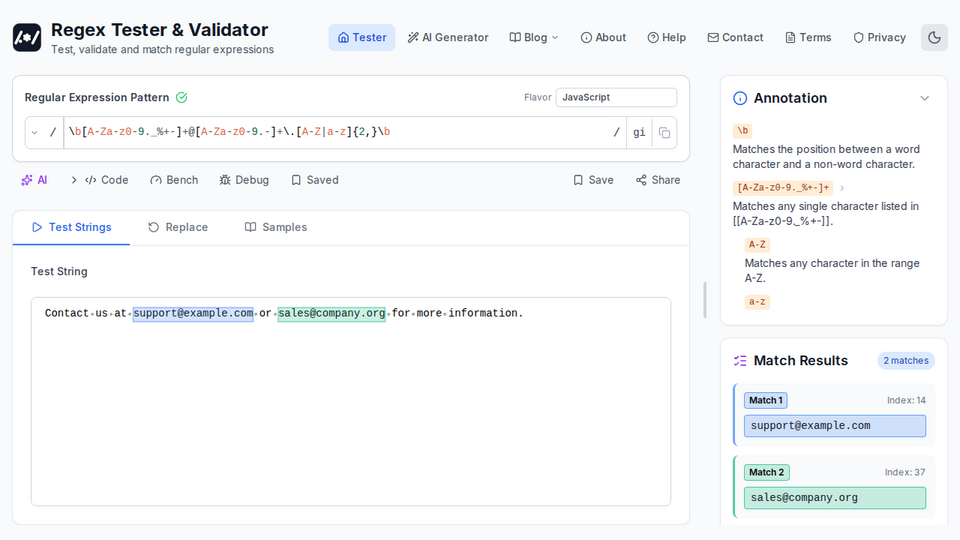Select the A-Z annotation token
The width and height of the screenshot is (960, 540).
click(x=757, y=245)
